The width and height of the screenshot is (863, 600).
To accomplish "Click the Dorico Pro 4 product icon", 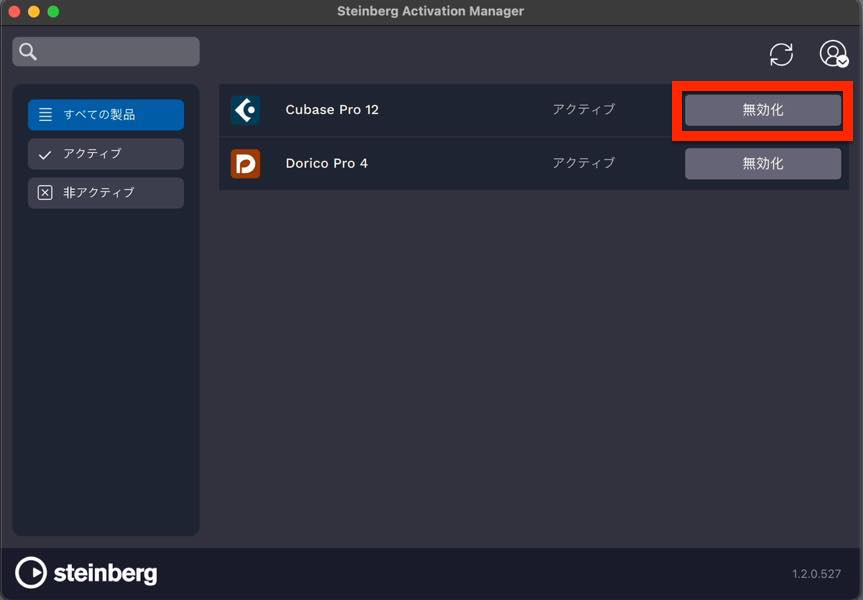I will [x=245, y=163].
